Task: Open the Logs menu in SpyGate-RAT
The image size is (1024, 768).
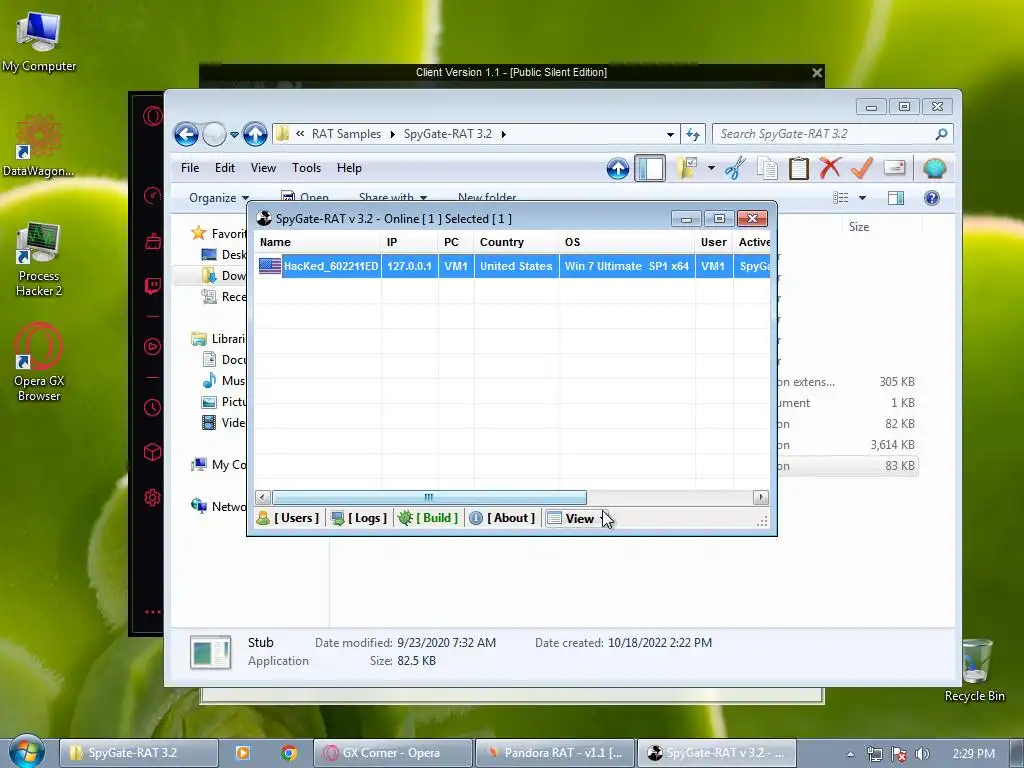Action: click(359, 518)
